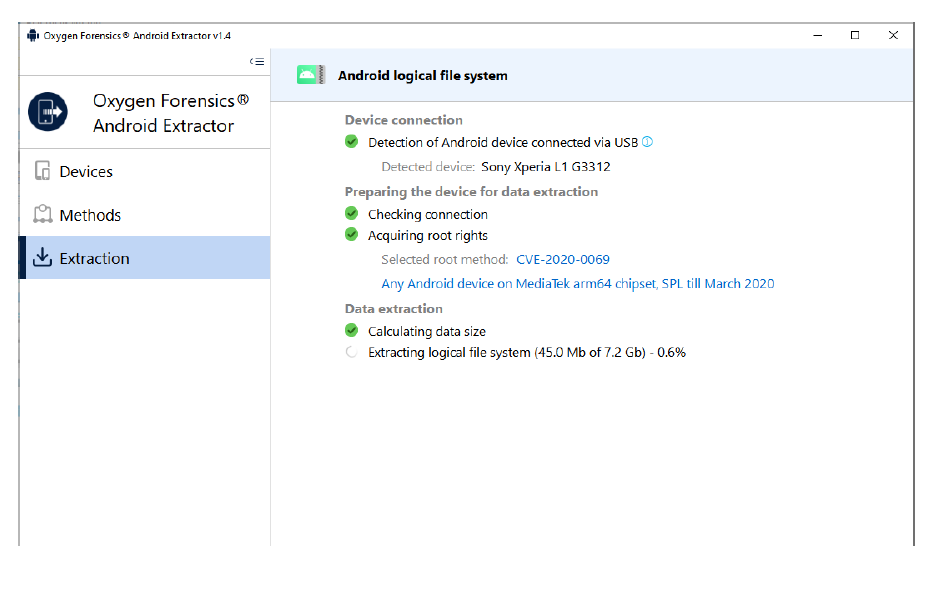Click the Selected root method label
Viewport: 935px width, 612px height.
(444, 259)
